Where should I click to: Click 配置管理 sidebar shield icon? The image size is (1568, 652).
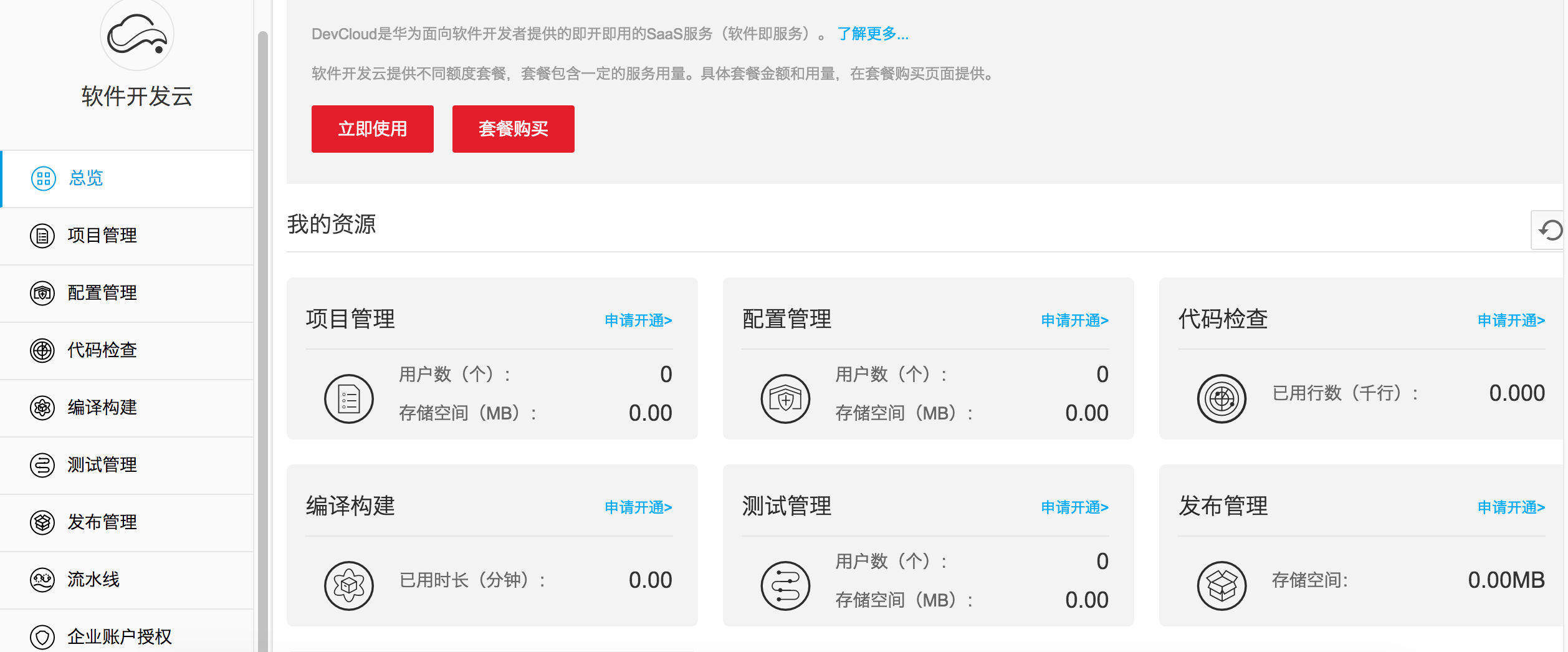[42, 293]
